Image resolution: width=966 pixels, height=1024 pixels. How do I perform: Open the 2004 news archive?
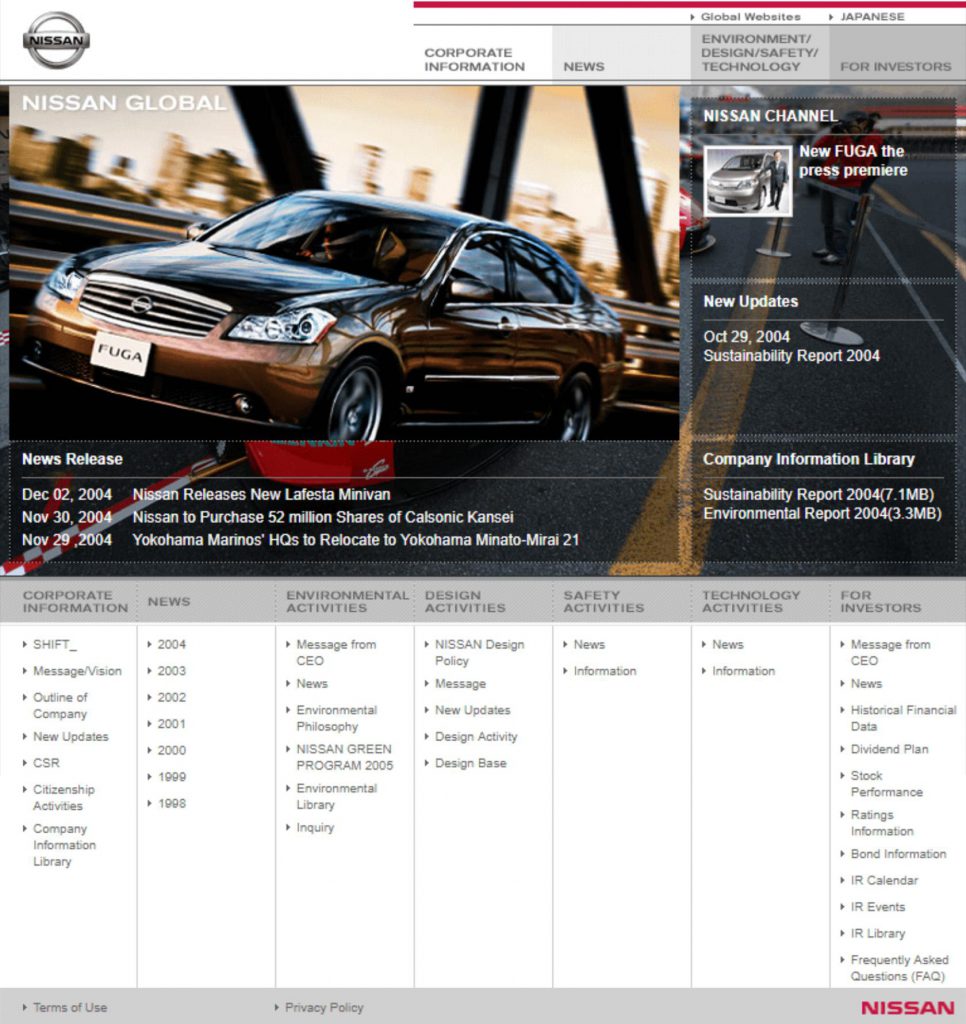[171, 645]
